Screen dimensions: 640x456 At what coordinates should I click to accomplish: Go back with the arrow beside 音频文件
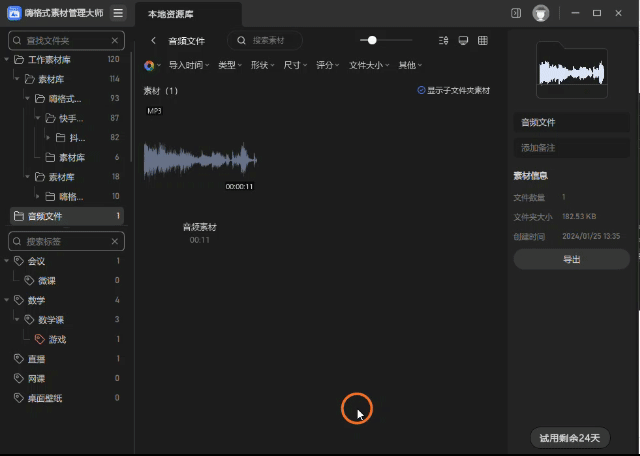[153, 40]
